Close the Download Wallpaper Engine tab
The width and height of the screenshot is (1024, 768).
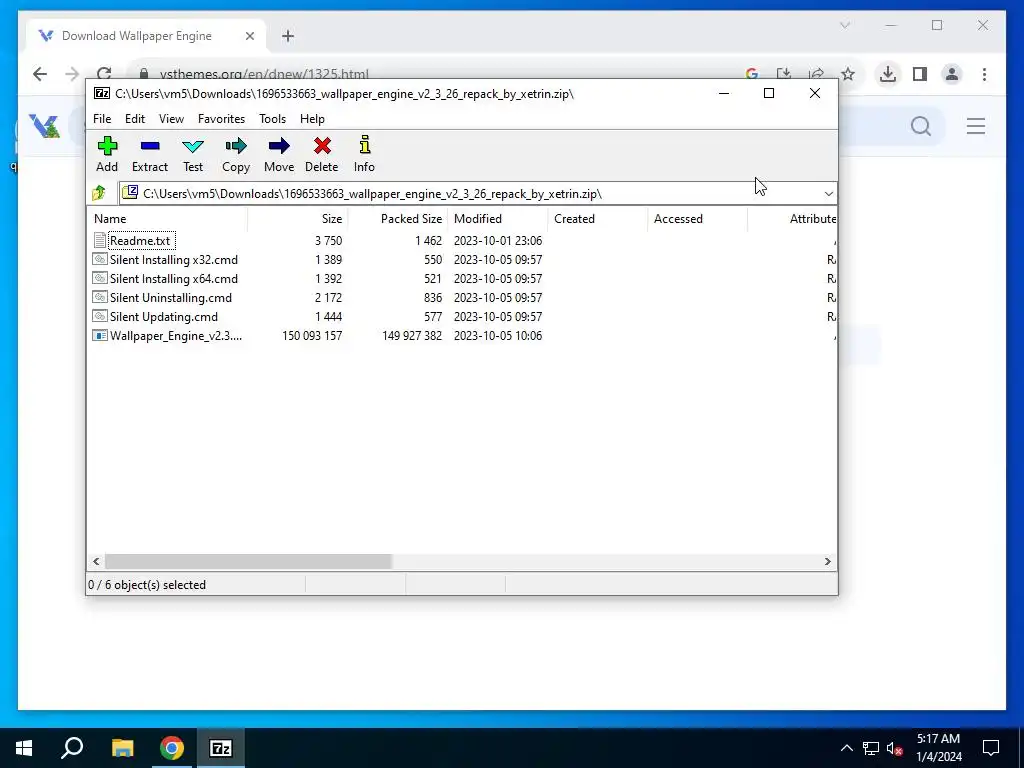tap(249, 36)
